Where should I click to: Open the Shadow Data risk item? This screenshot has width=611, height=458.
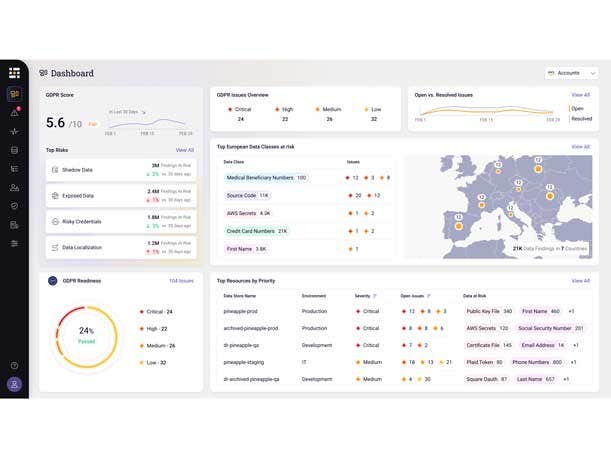120,170
